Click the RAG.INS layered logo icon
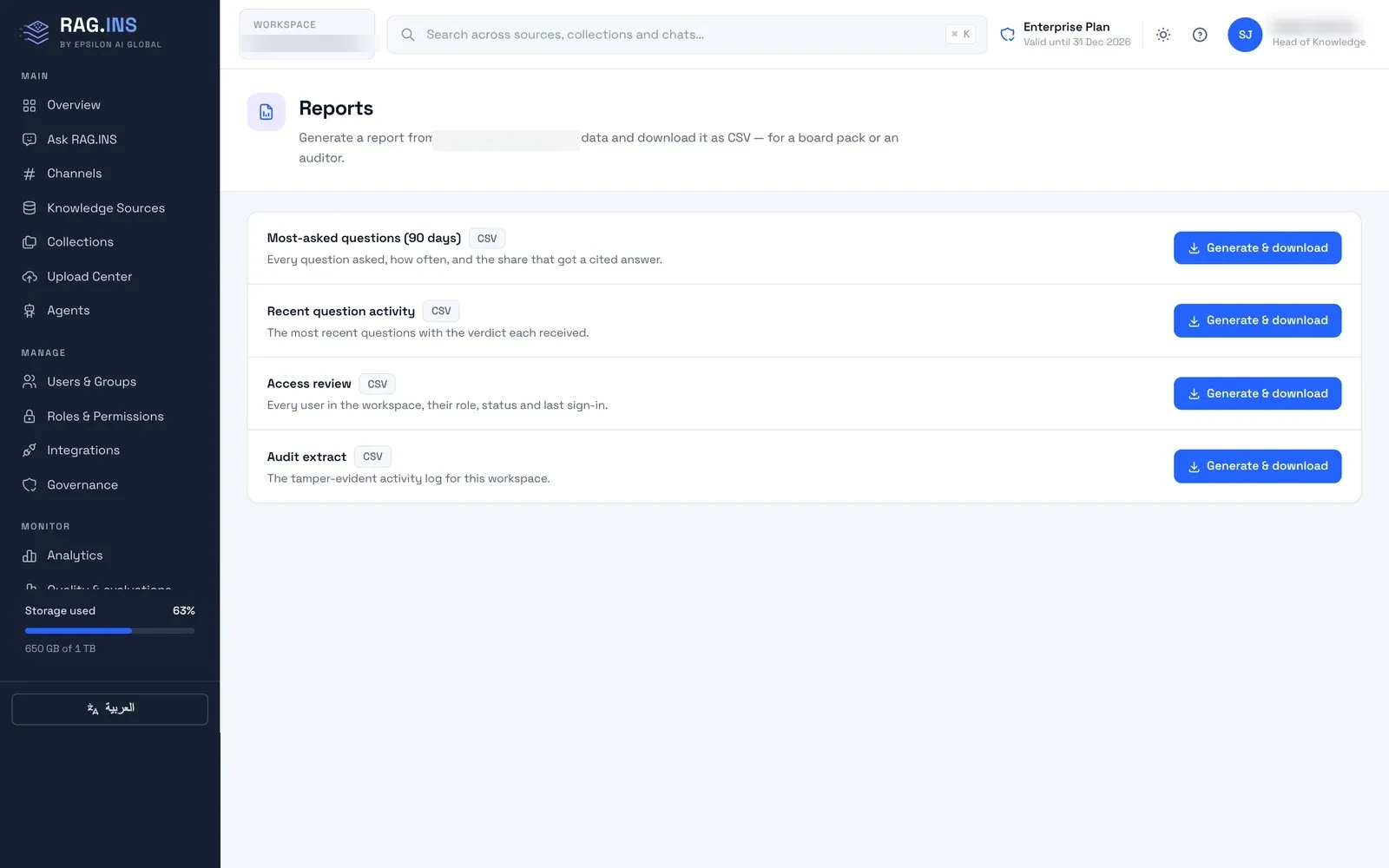The width and height of the screenshot is (1389, 868). click(x=35, y=32)
